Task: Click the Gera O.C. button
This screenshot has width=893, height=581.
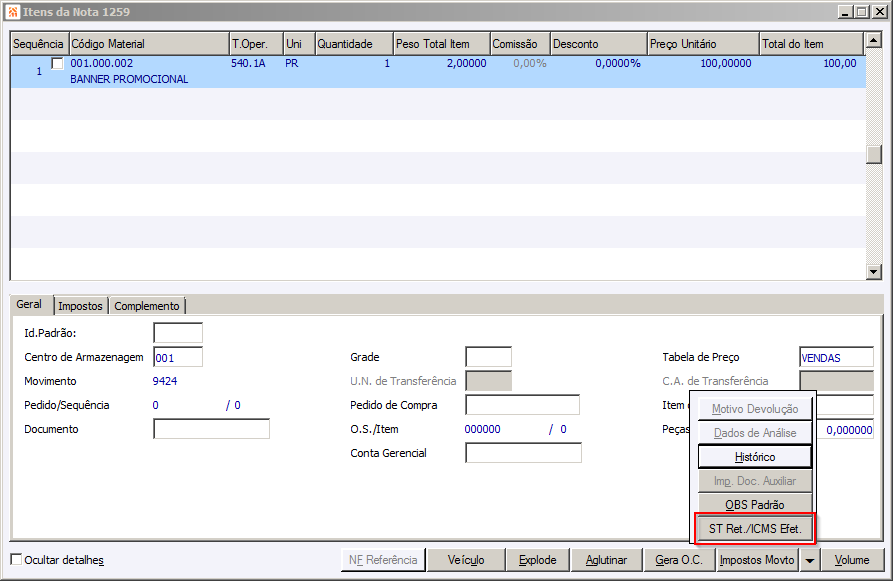Action: pyautogui.click(x=679, y=560)
